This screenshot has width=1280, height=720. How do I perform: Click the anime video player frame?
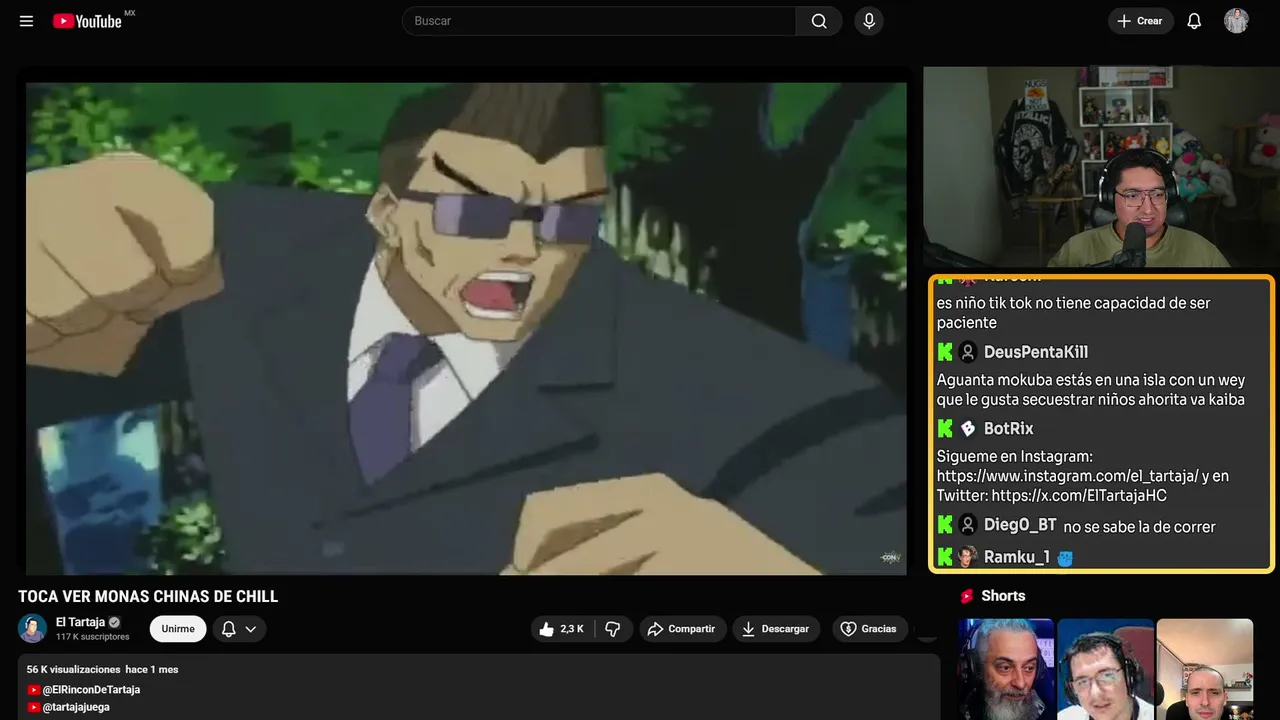pyautogui.click(x=466, y=328)
